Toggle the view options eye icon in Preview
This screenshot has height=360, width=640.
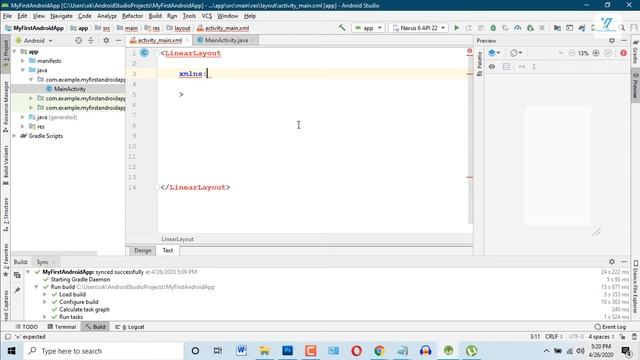pyautogui.click(x=492, y=67)
